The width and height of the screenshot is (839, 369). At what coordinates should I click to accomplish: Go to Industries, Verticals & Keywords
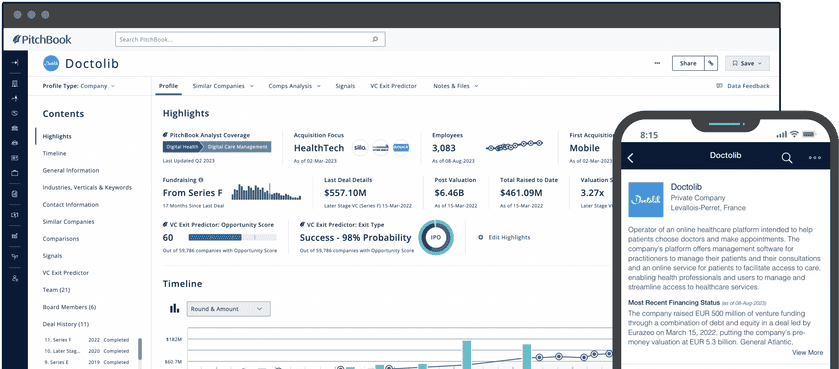pos(87,188)
